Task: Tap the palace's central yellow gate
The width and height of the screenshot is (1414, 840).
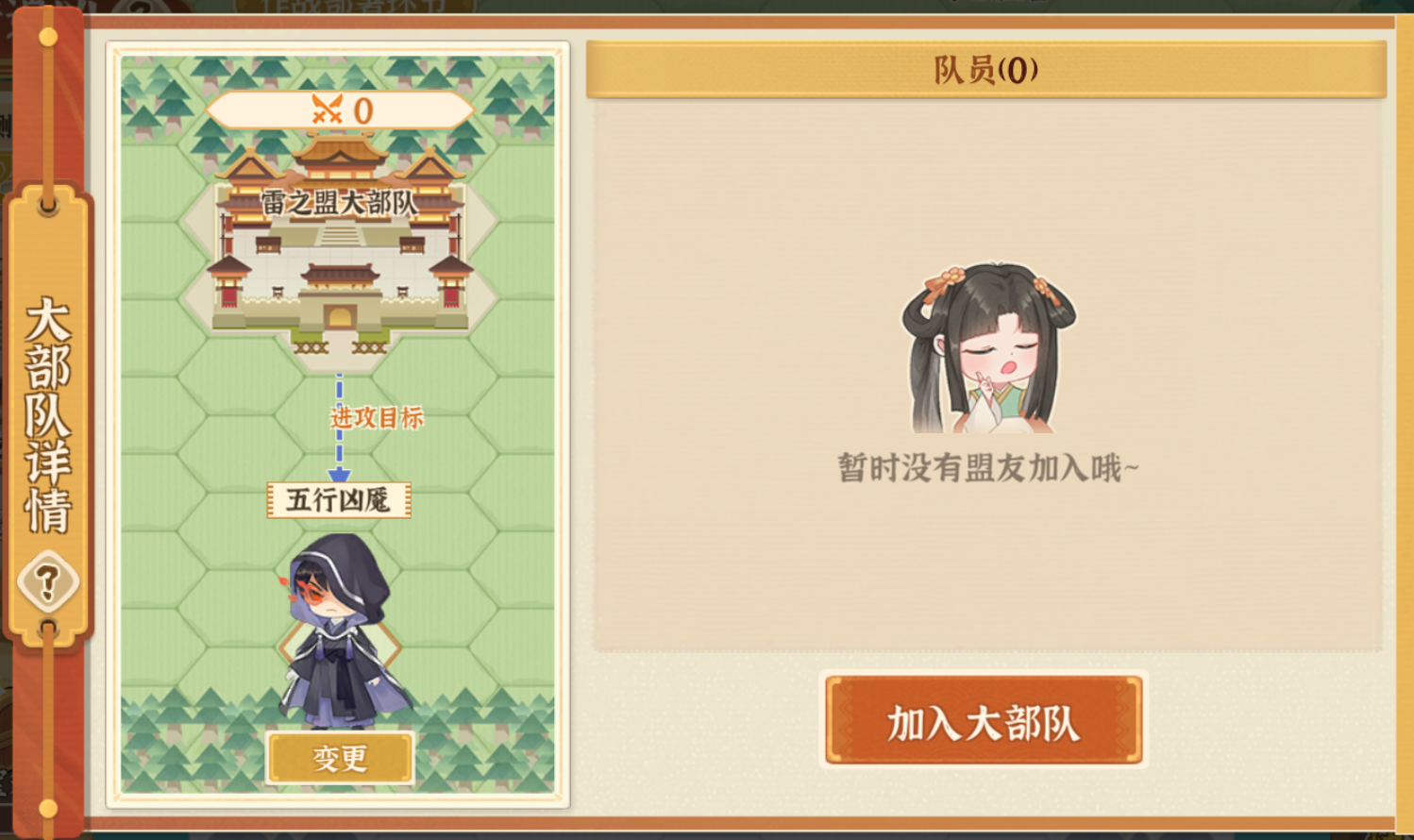Action: [x=339, y=317]
